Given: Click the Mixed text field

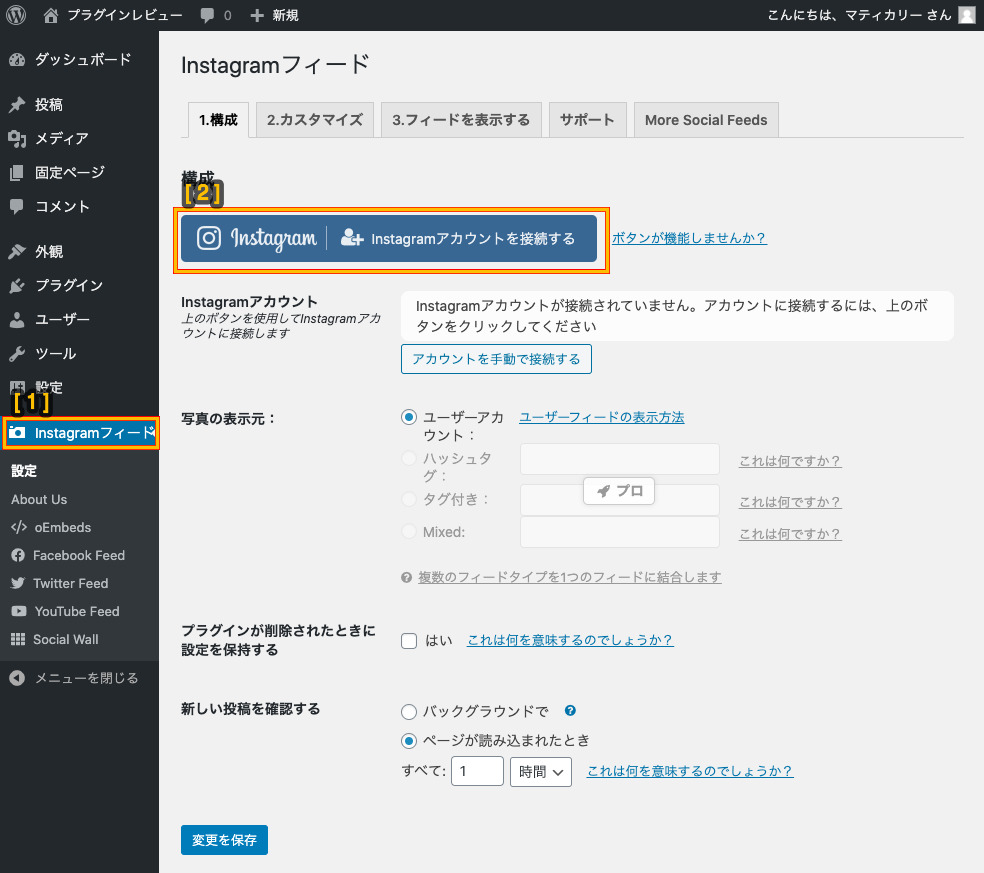Looking at the screenshot, I should coord(619,532).
